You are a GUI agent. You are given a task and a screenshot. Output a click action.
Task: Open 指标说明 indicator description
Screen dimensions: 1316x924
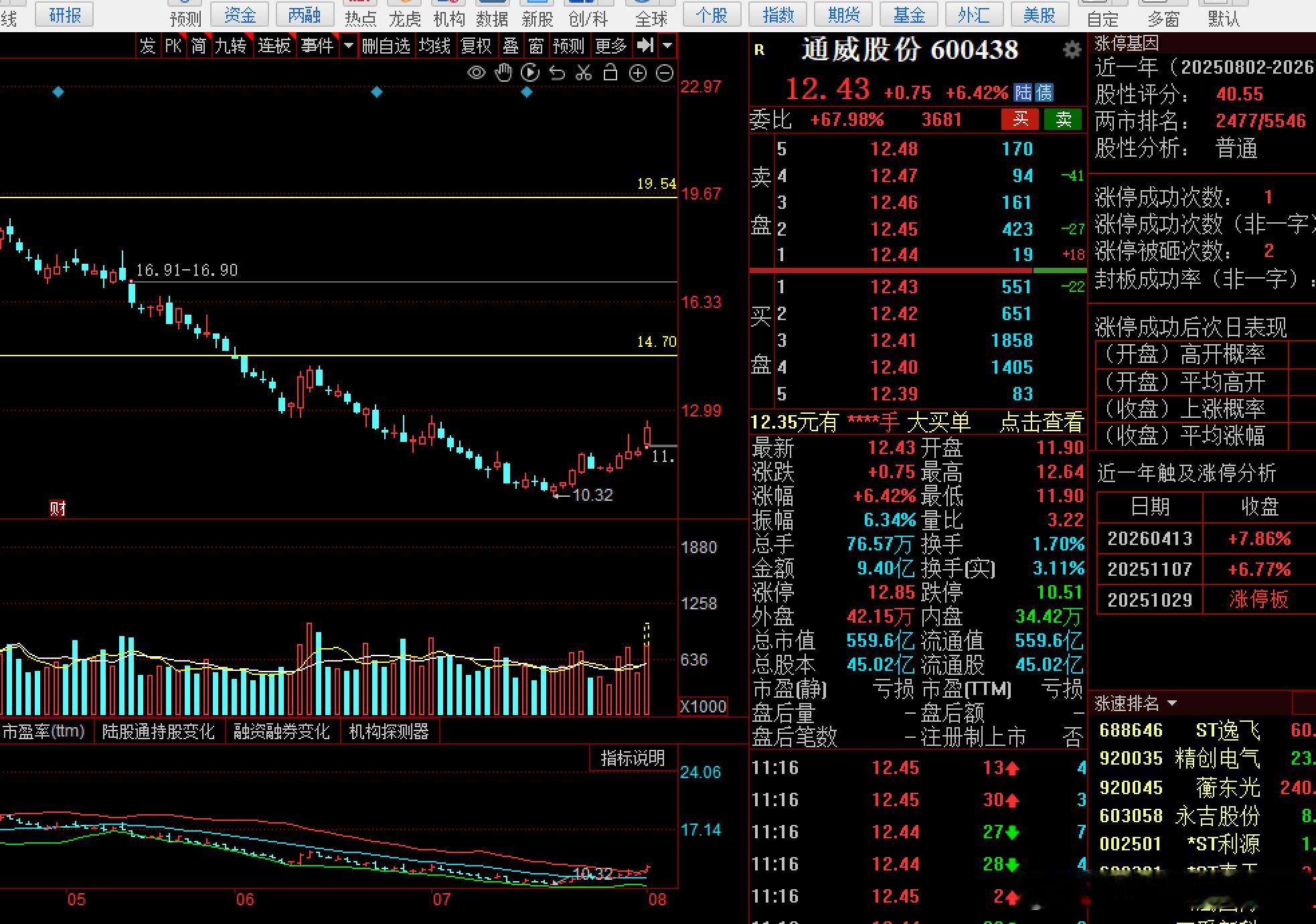coord(633,758)
